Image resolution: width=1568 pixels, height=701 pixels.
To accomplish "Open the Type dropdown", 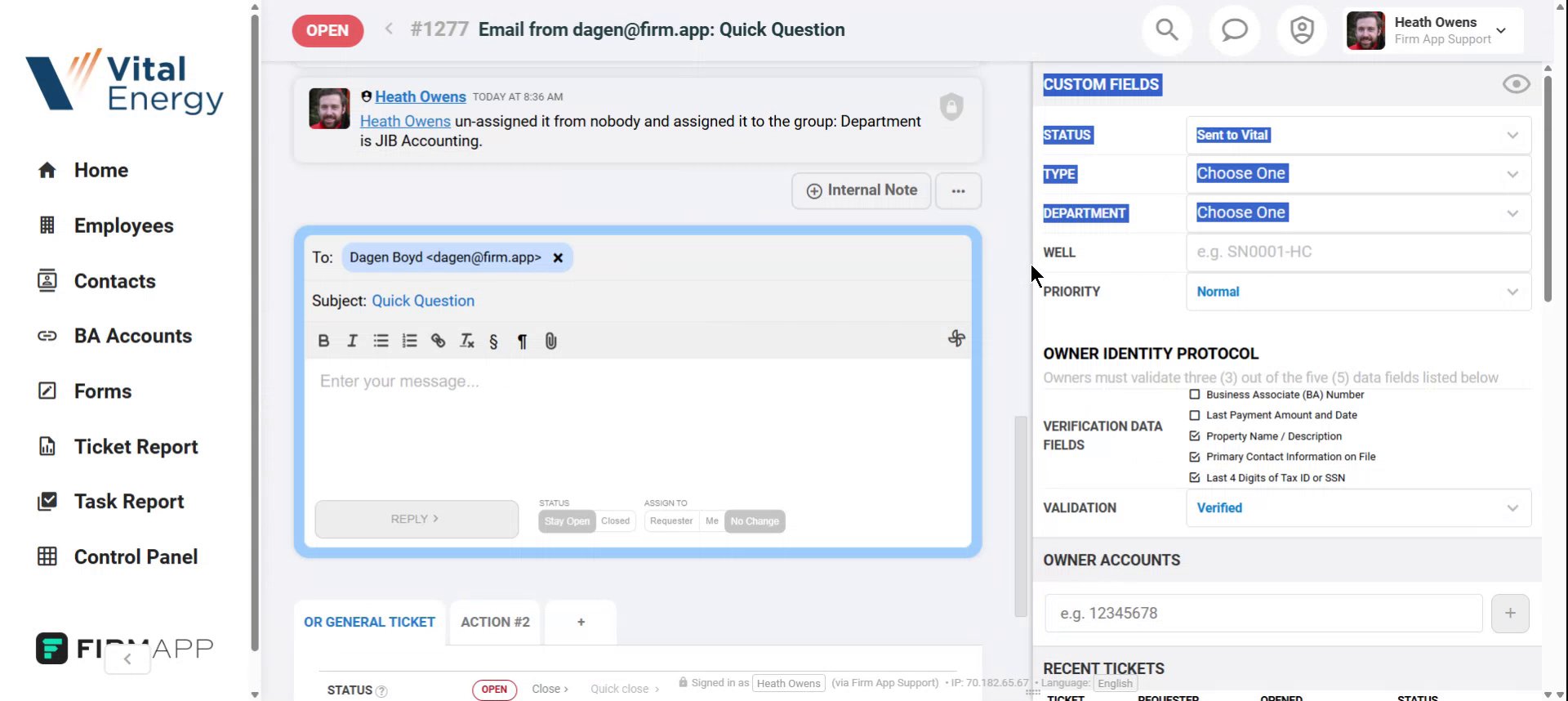I will pos(1358,174).
